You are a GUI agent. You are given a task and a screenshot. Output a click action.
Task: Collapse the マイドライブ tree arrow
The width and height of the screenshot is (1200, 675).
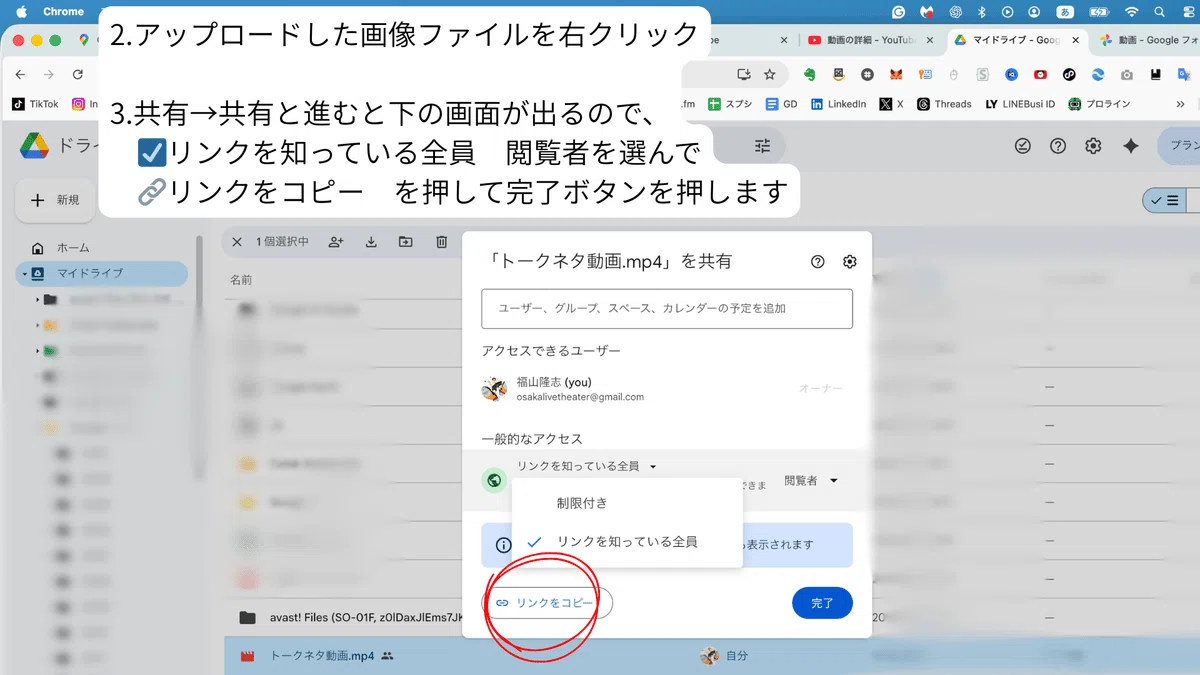25,274
